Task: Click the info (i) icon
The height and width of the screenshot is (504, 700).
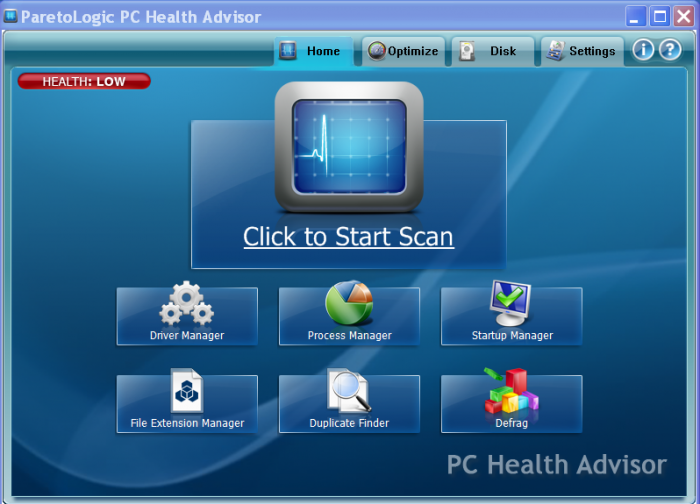Action: [643, 50]
